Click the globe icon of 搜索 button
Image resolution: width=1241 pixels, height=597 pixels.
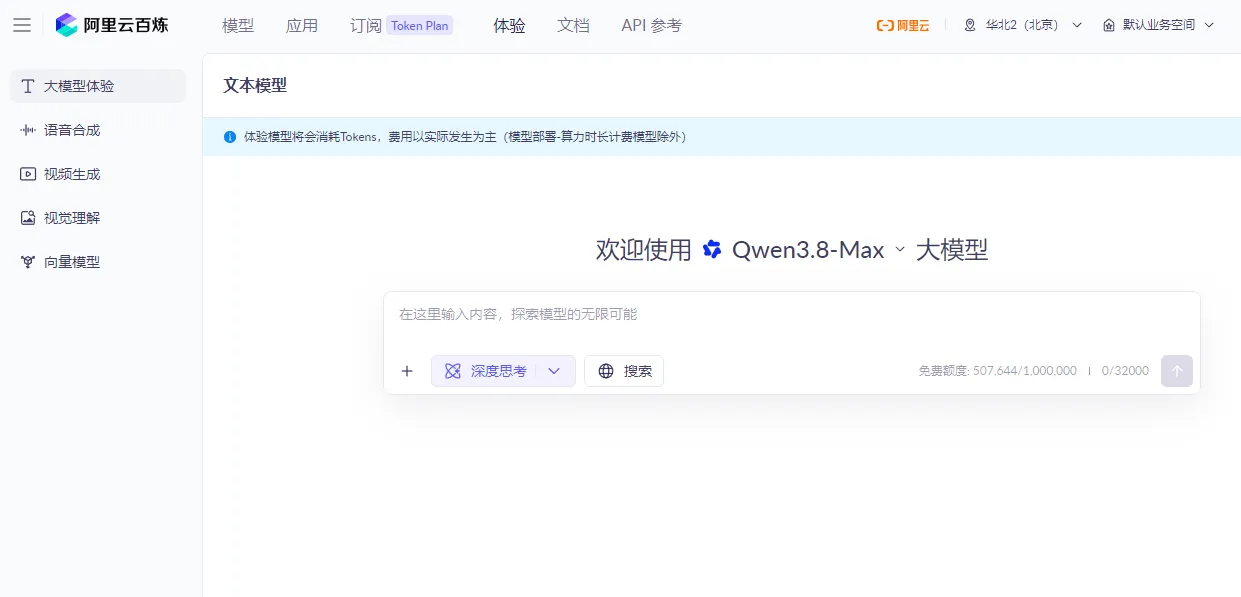pyautogui.click(x=606, y=371)
